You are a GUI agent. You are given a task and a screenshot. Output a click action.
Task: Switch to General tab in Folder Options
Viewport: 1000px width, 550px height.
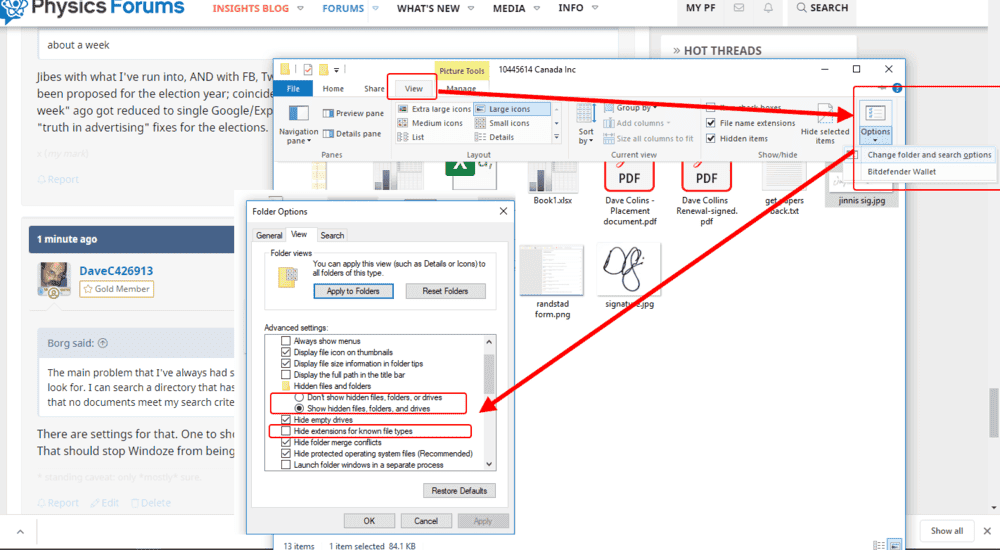point(269,235)
